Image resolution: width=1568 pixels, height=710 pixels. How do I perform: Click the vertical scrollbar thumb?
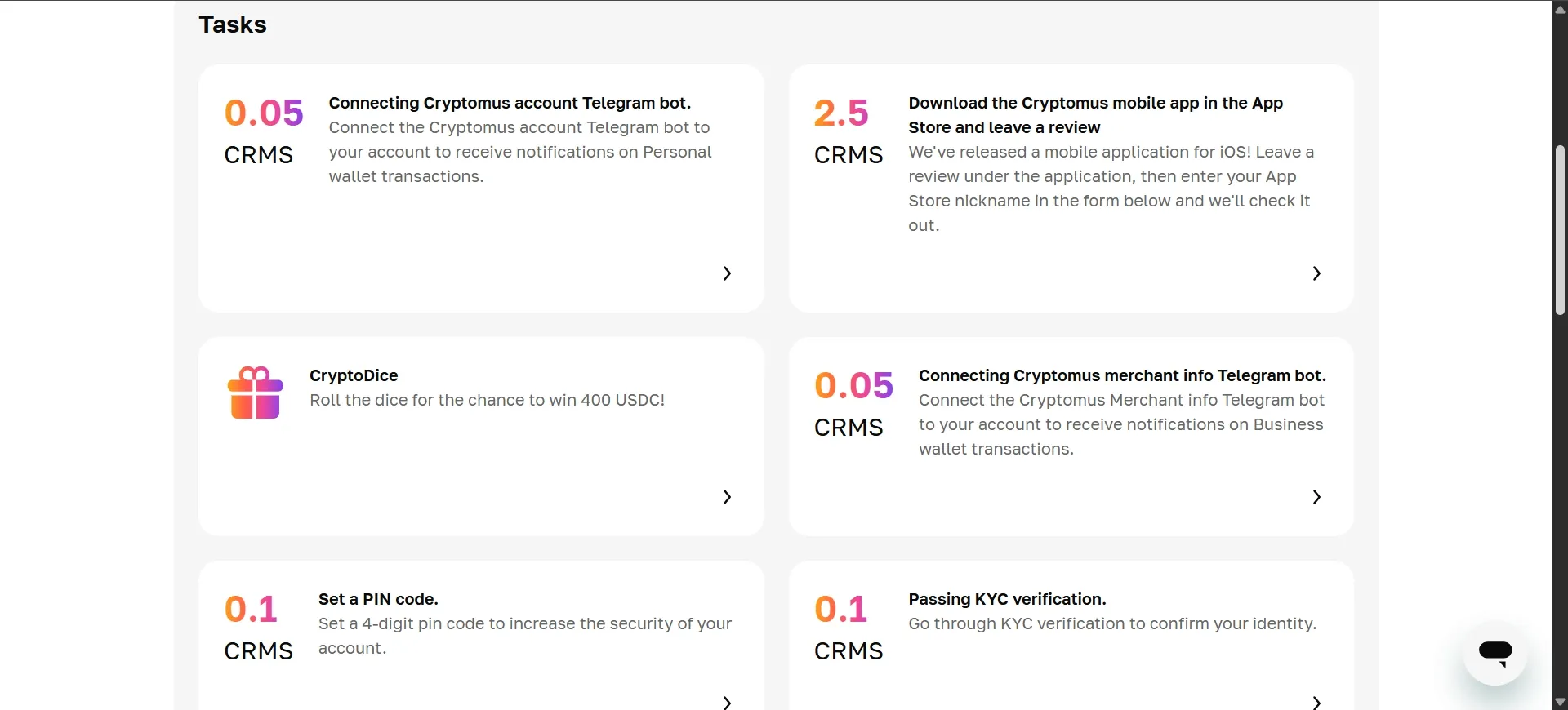pos(1560,230)
